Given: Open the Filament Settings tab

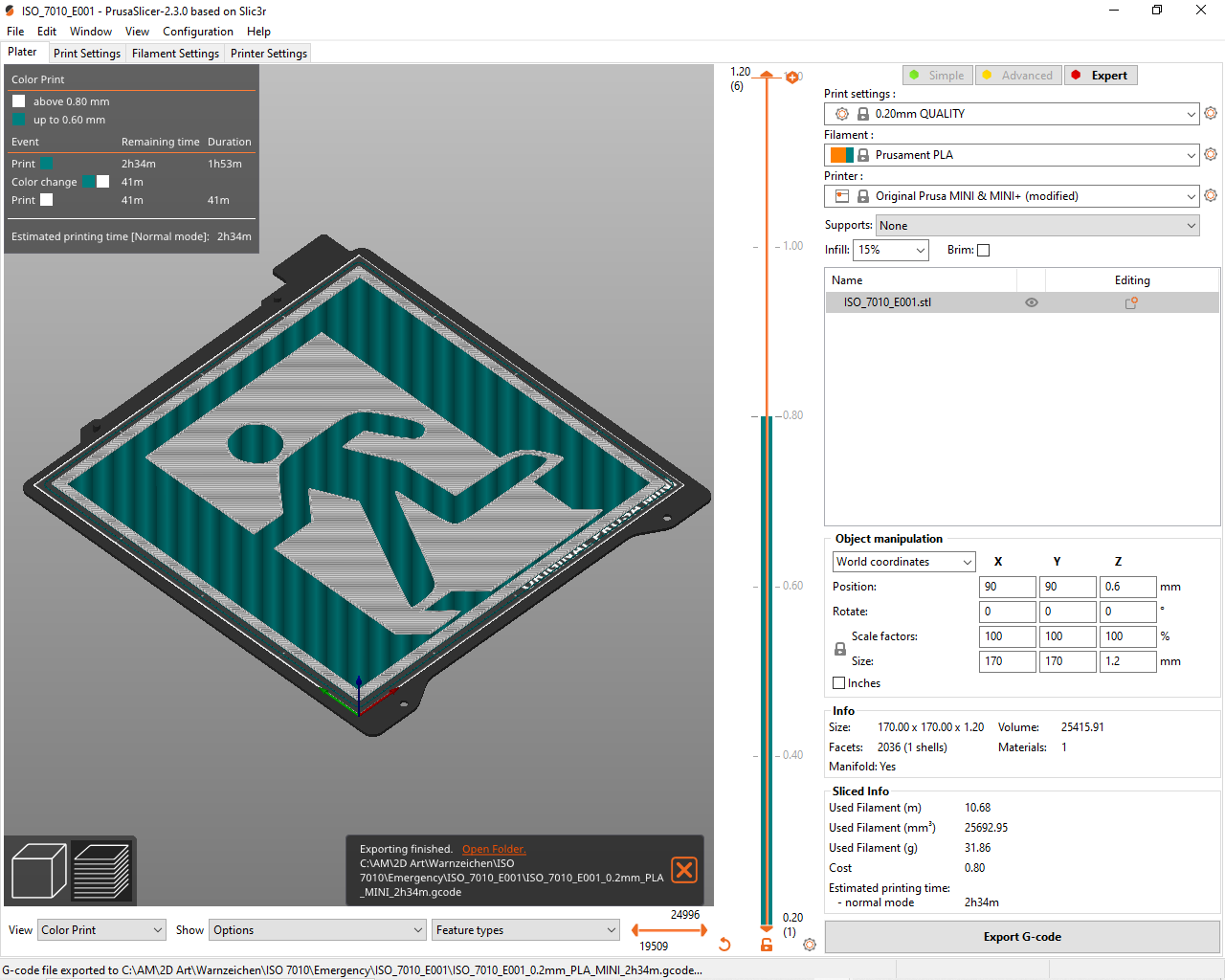Looking at the screenshot, I should tap(175, 54).
